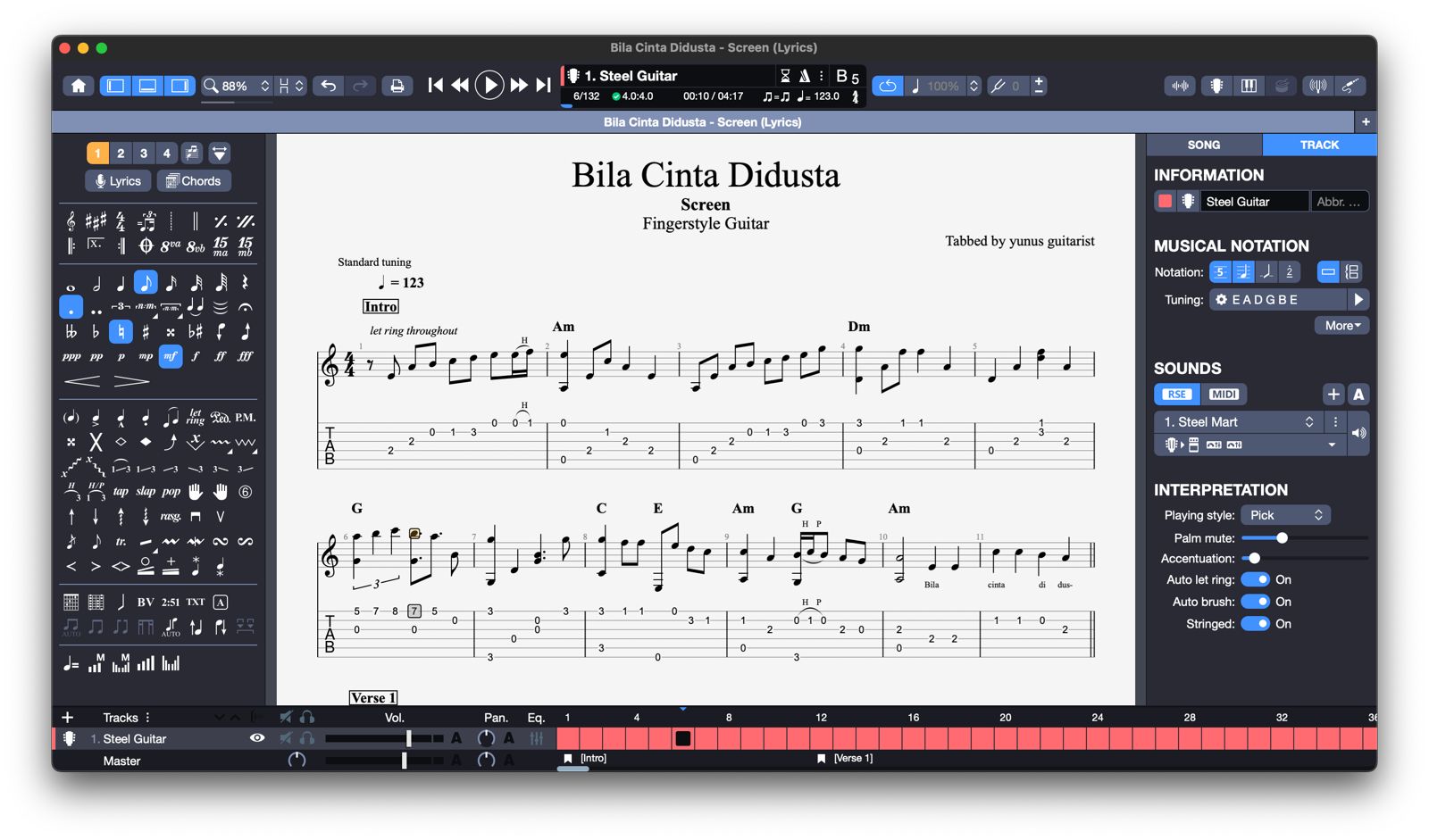Click the Home icon in the toolbar
The height and width of the screenshot is (840, 1429).
79,86
